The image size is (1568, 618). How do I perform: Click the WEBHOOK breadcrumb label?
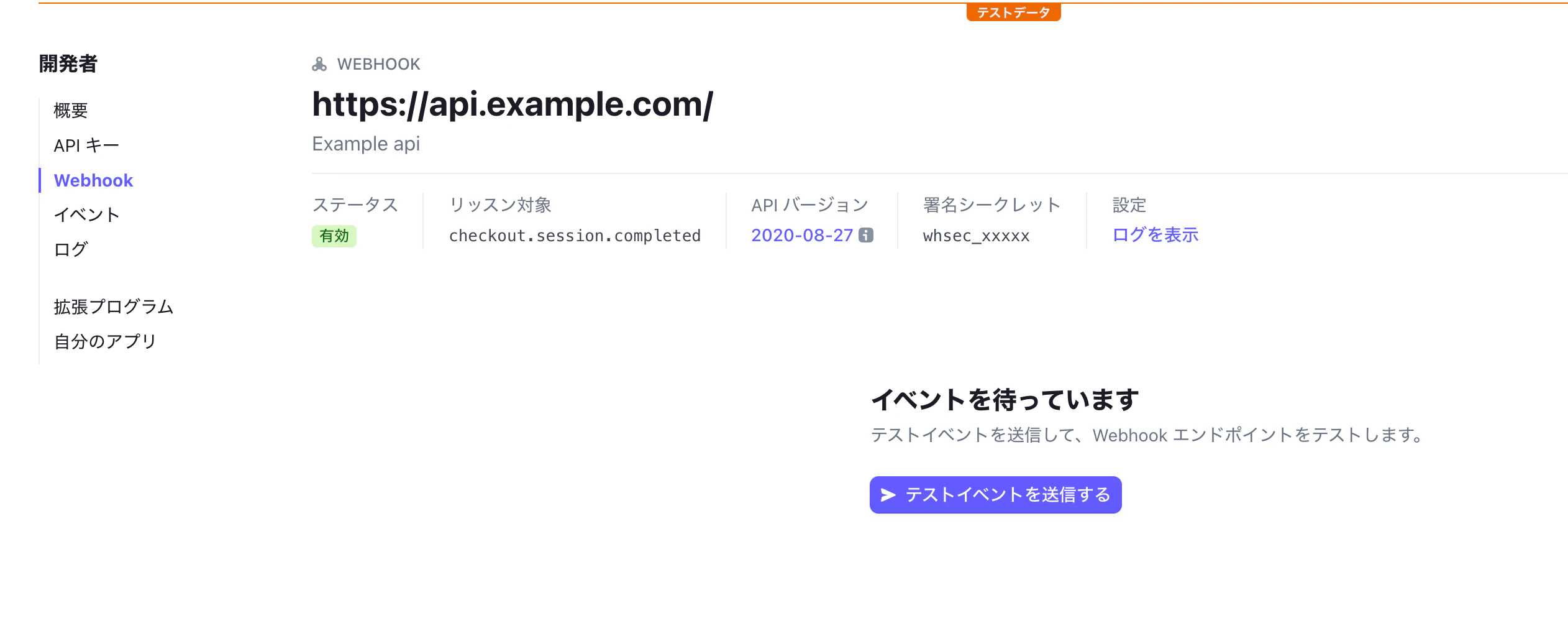(x=378, y=64)
